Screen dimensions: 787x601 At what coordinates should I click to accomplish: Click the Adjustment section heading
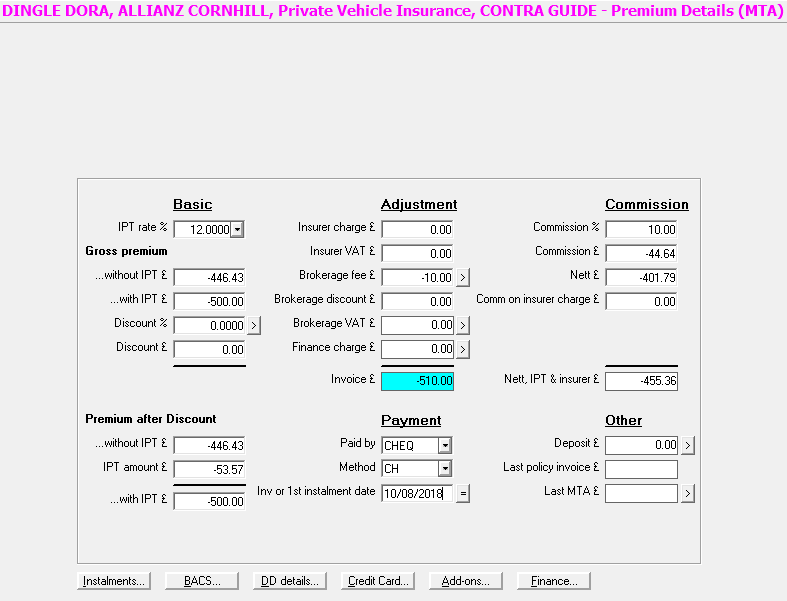coord(419,204)
